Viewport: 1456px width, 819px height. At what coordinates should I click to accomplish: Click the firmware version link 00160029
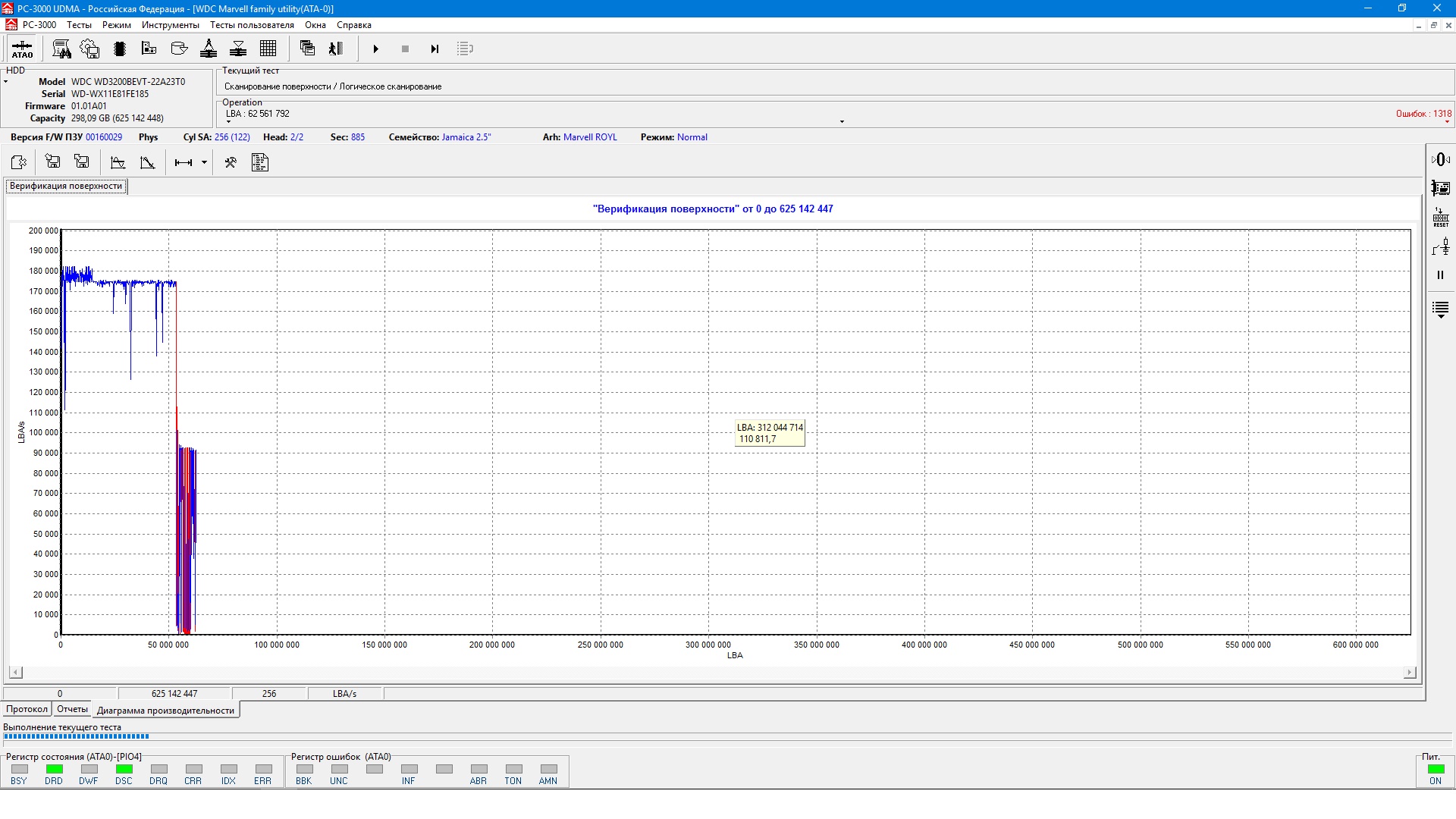click(x=104, y=137)
